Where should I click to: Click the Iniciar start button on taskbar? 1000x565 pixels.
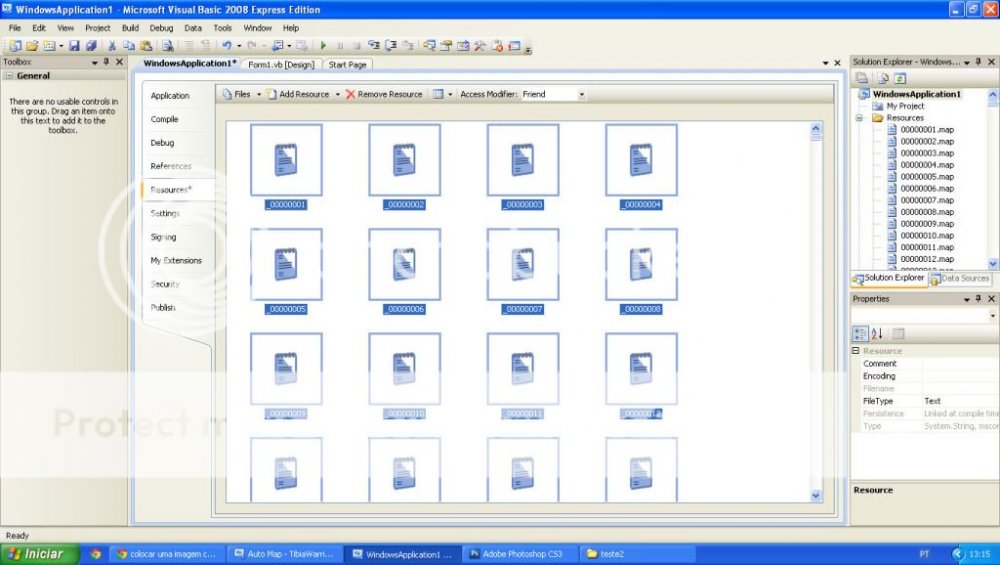pyautogui.click(x=40, y=553)
